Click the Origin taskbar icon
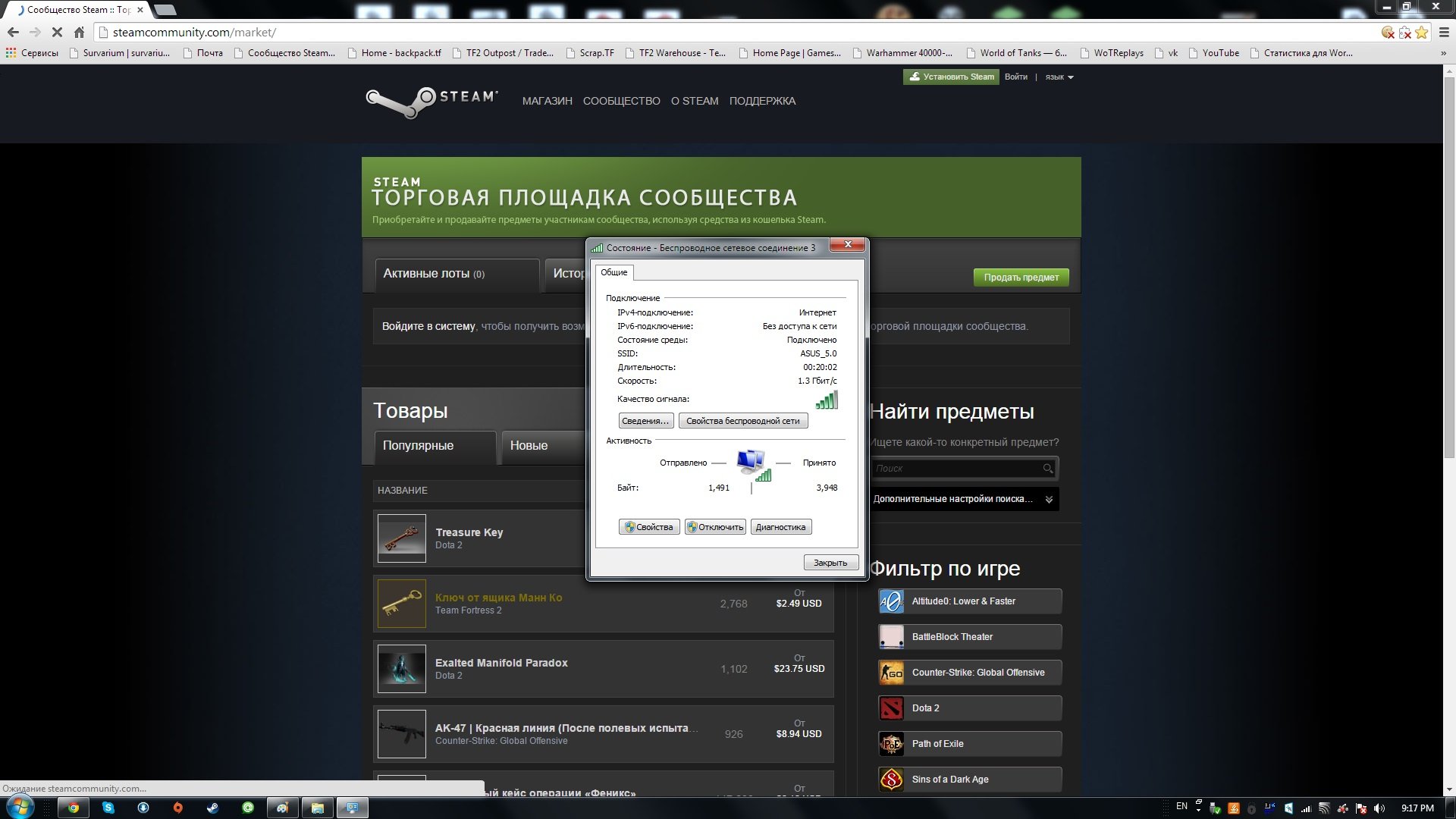1456x819 pixels. [177, 808]
